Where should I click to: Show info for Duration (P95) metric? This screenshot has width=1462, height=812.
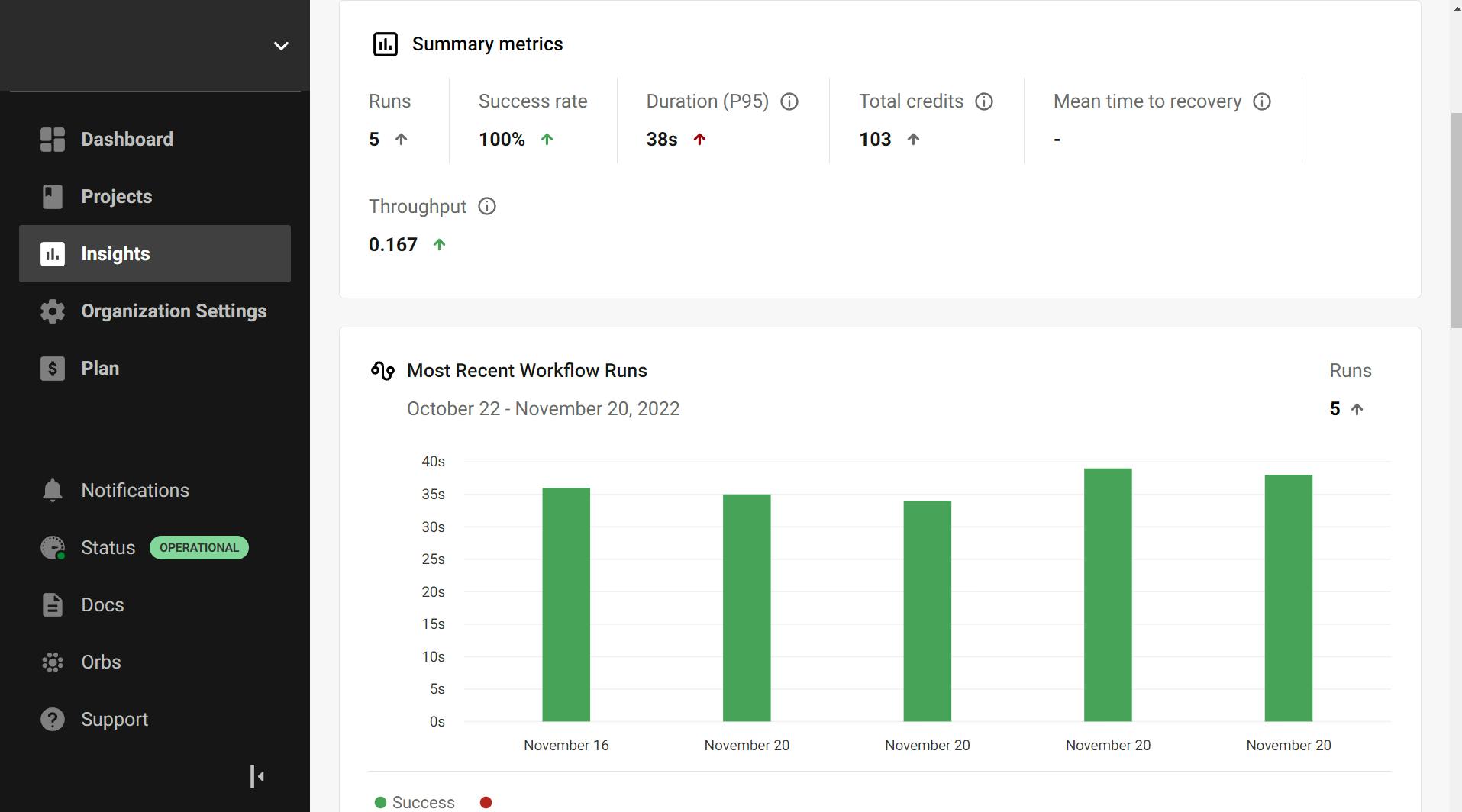[789, 101]
